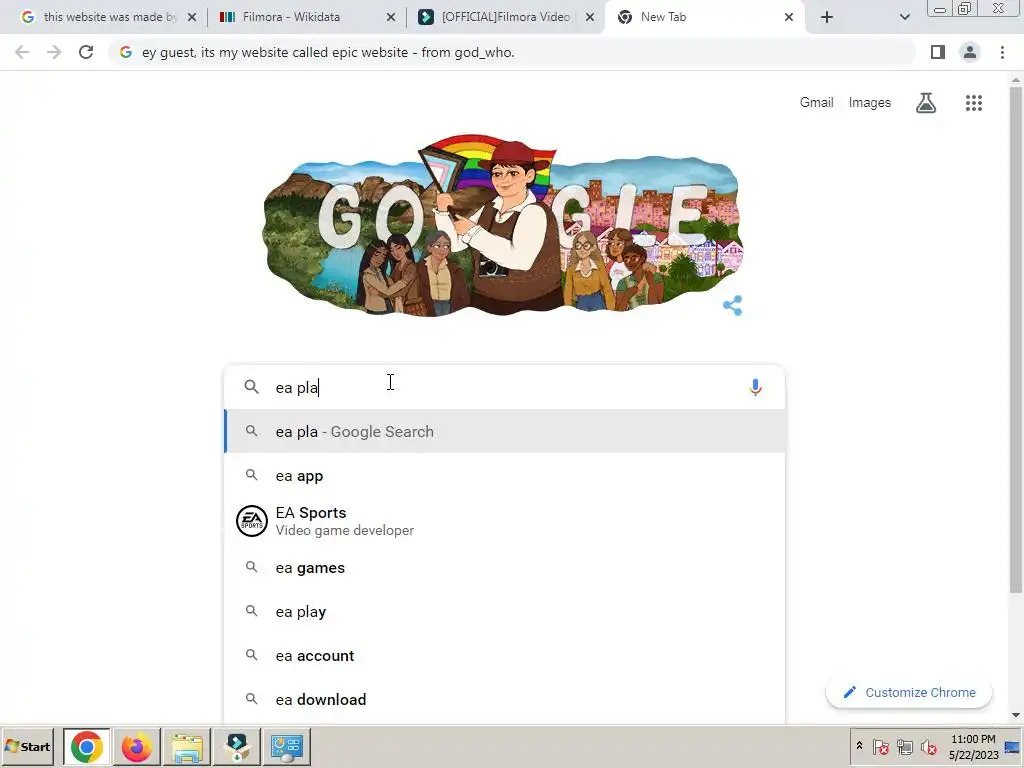1024x768 pixels.
Task: Start voice search with the microphone
Action: pyautogui.click(x=755, y=387)
